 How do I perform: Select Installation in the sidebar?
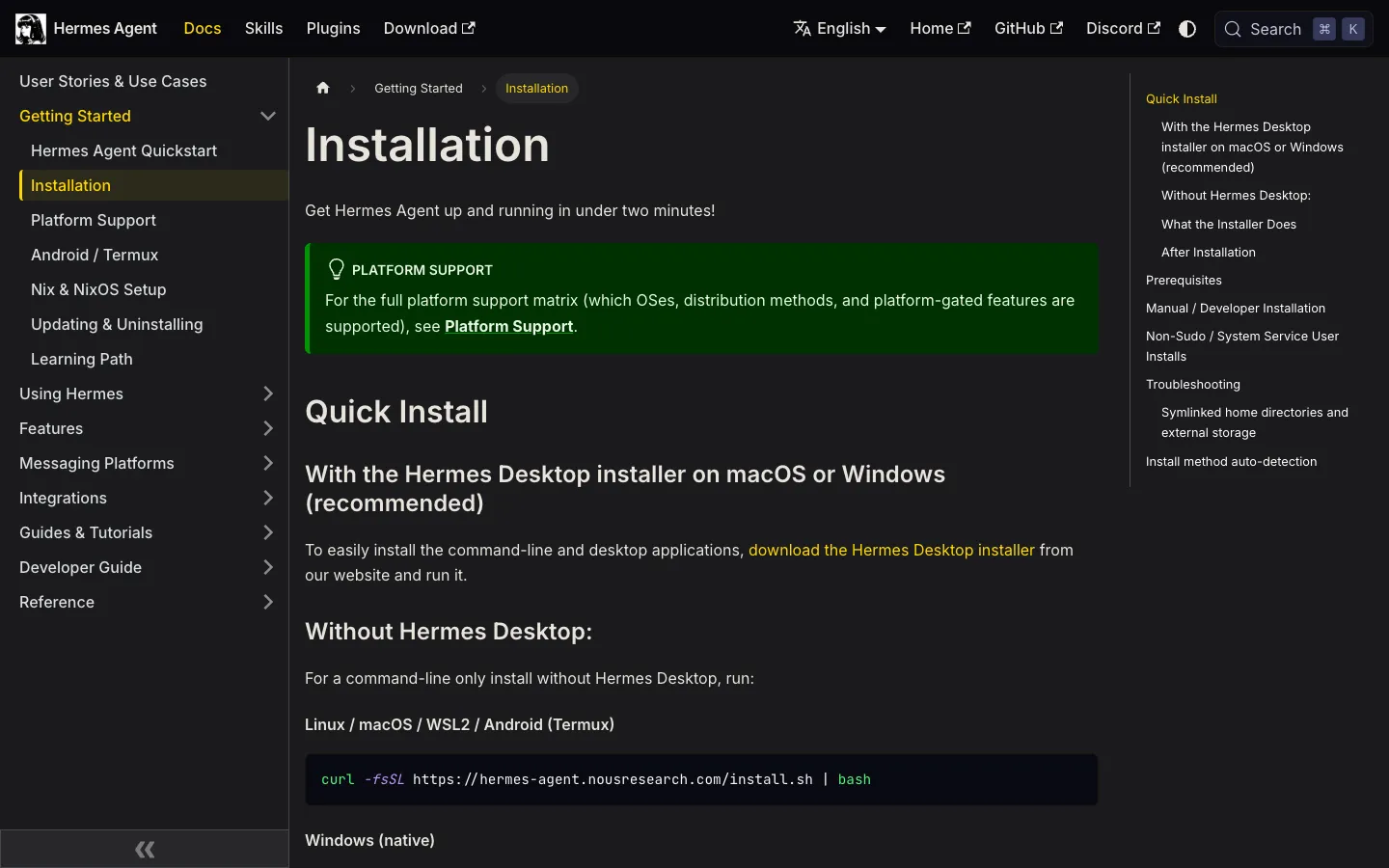point(154,185)
